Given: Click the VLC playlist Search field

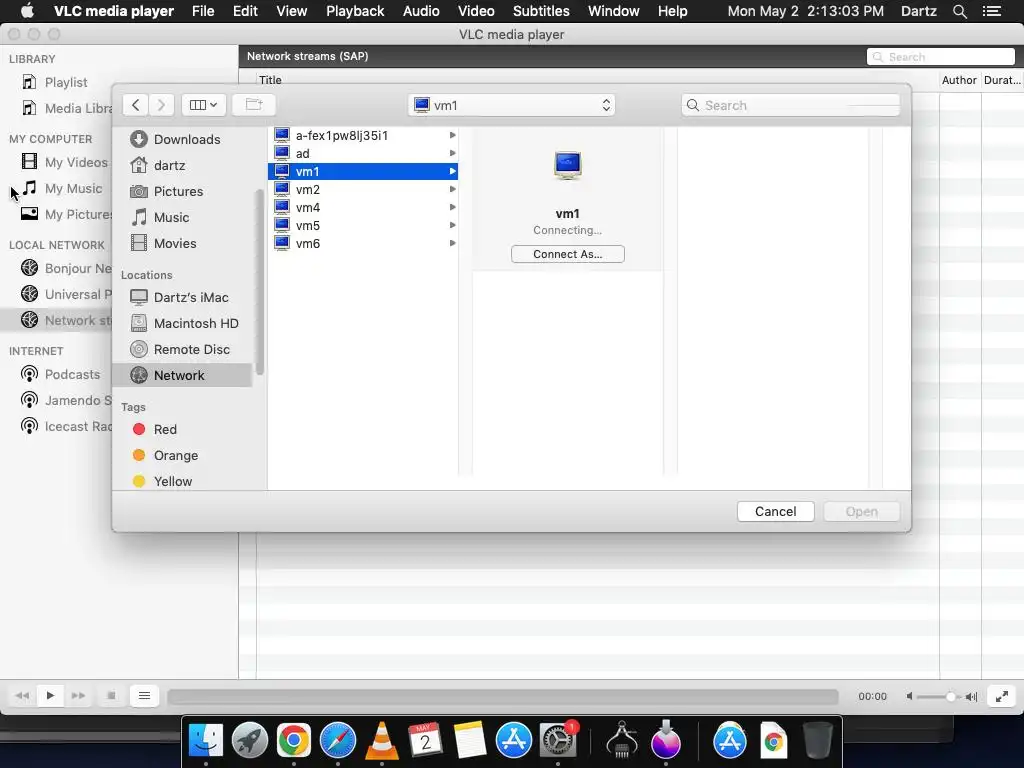Looking at the screenshot, I should click(x=941, y=57).
